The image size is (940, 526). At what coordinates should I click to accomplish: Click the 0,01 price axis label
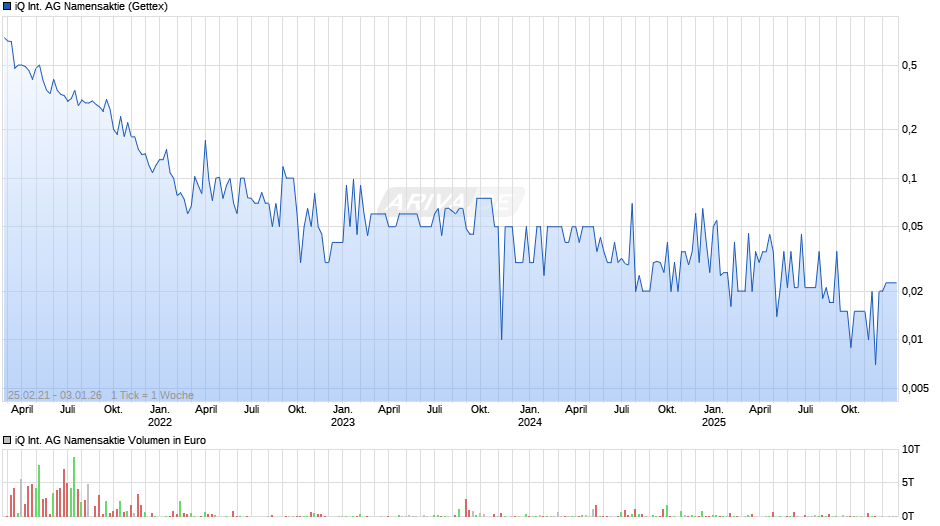coord(912,339)
